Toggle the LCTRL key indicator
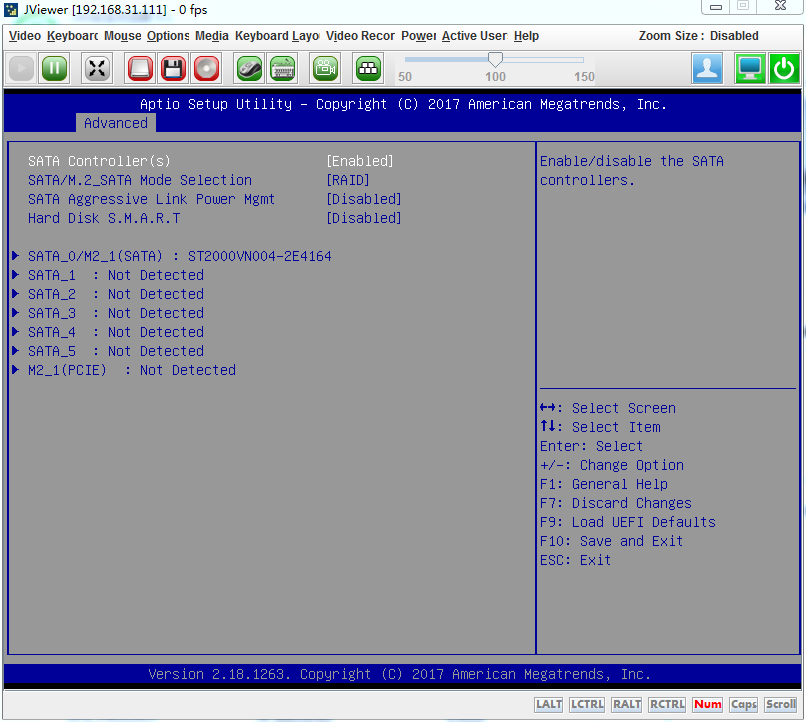 click(x=587, y=704)
